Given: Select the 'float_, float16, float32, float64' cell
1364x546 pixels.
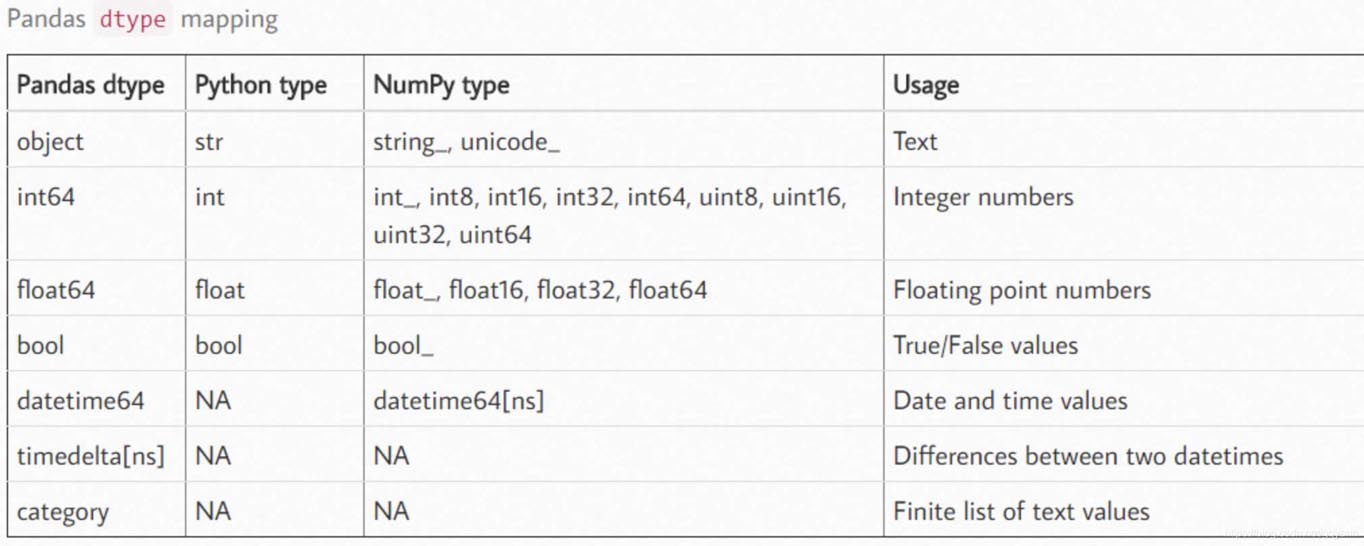Looking at the screenshot, I should click(540, 290).
